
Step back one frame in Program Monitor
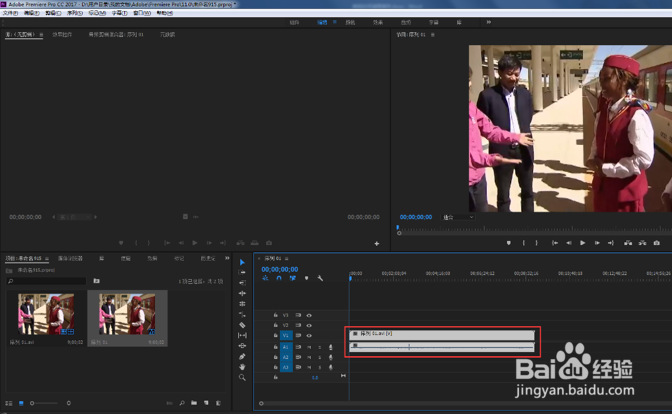point(569,243)
